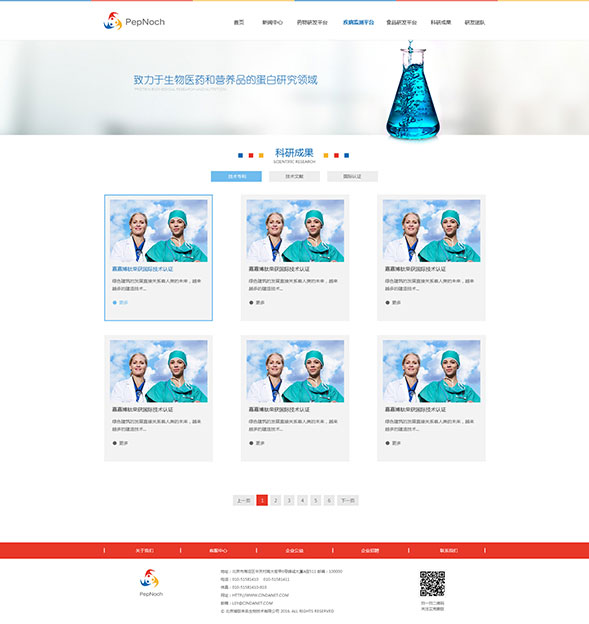The width and height of the screenshot is (589, 624).
Task: Open 关于我们 in the red footer bar
Action: coord(144,551)
